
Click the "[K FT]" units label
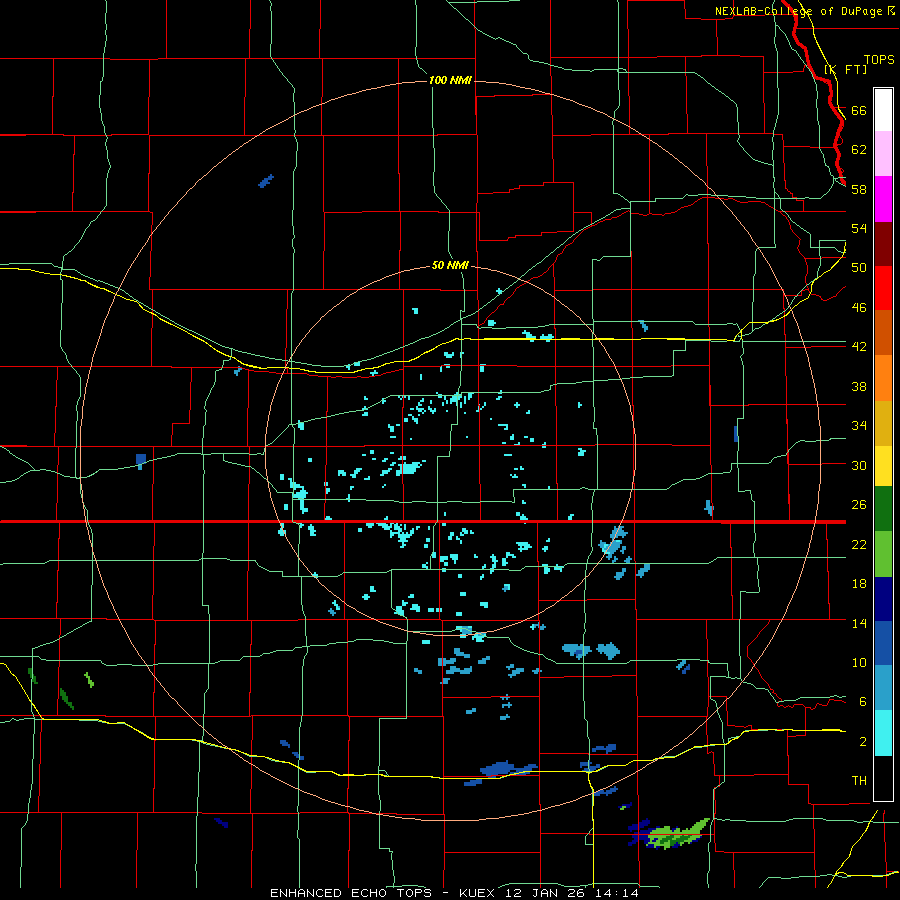tap(845, 69)
